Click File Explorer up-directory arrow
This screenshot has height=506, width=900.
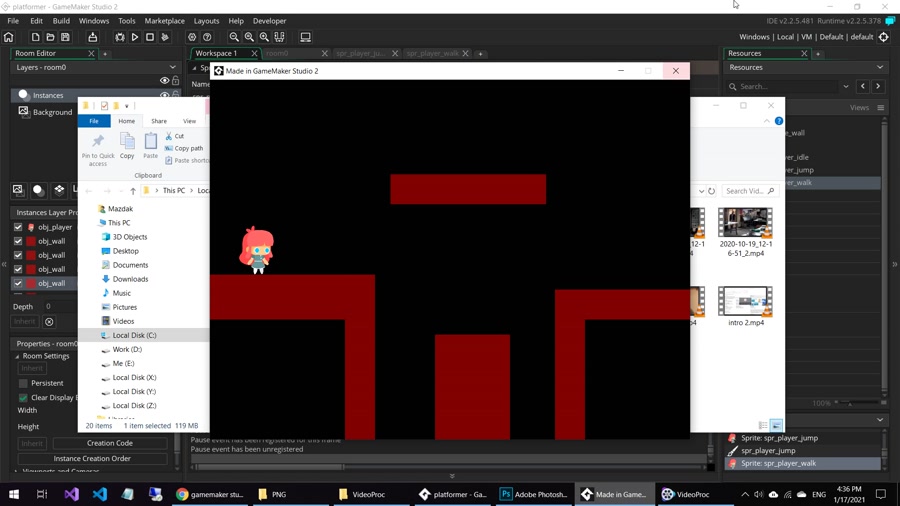click(133, 190)
